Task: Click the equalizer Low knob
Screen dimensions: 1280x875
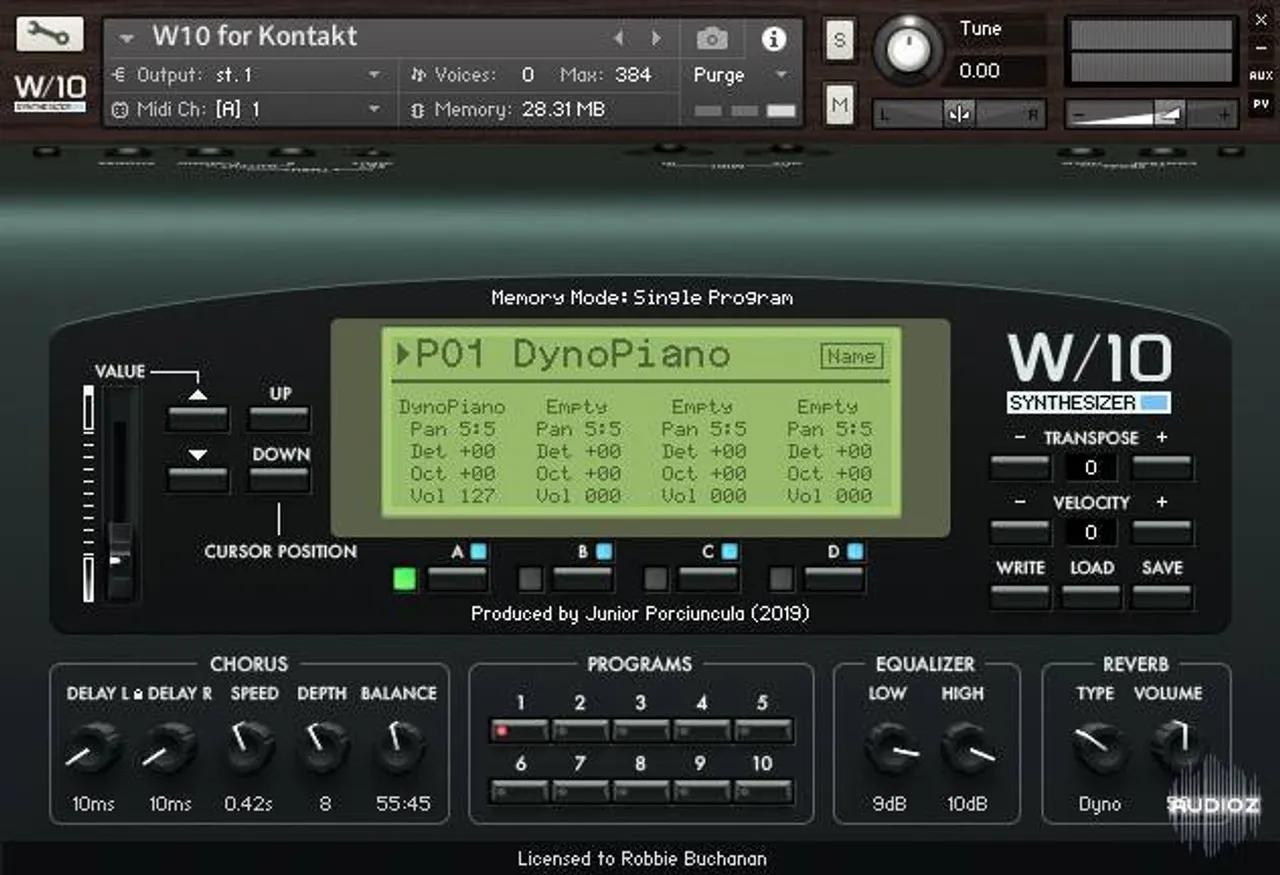Action: [890, 747]
